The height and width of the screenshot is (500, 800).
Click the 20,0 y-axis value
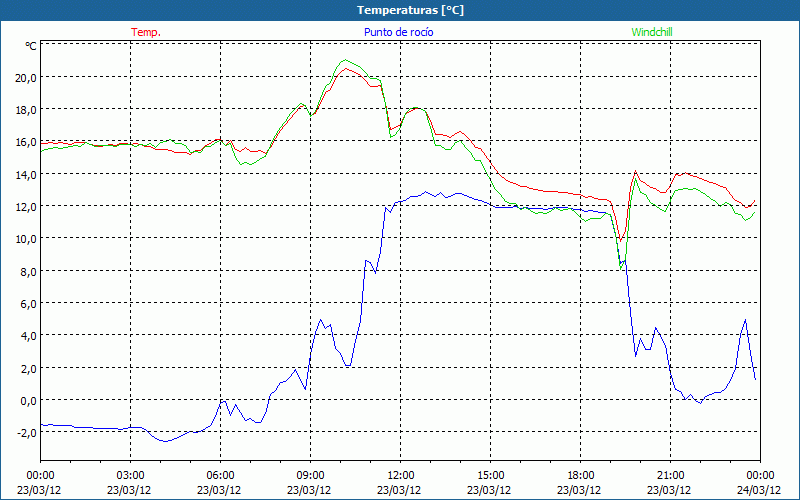pyautogui.click(x=26, y=78)
